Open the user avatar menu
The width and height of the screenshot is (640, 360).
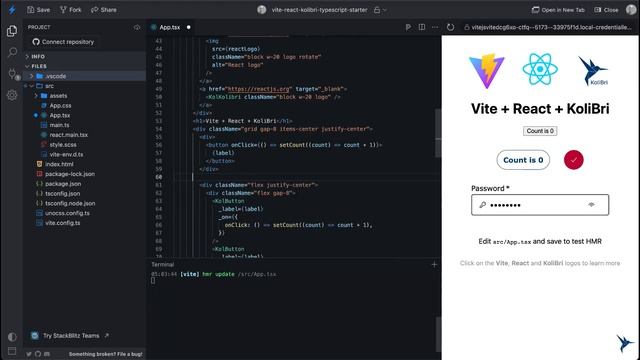[631, 10]
